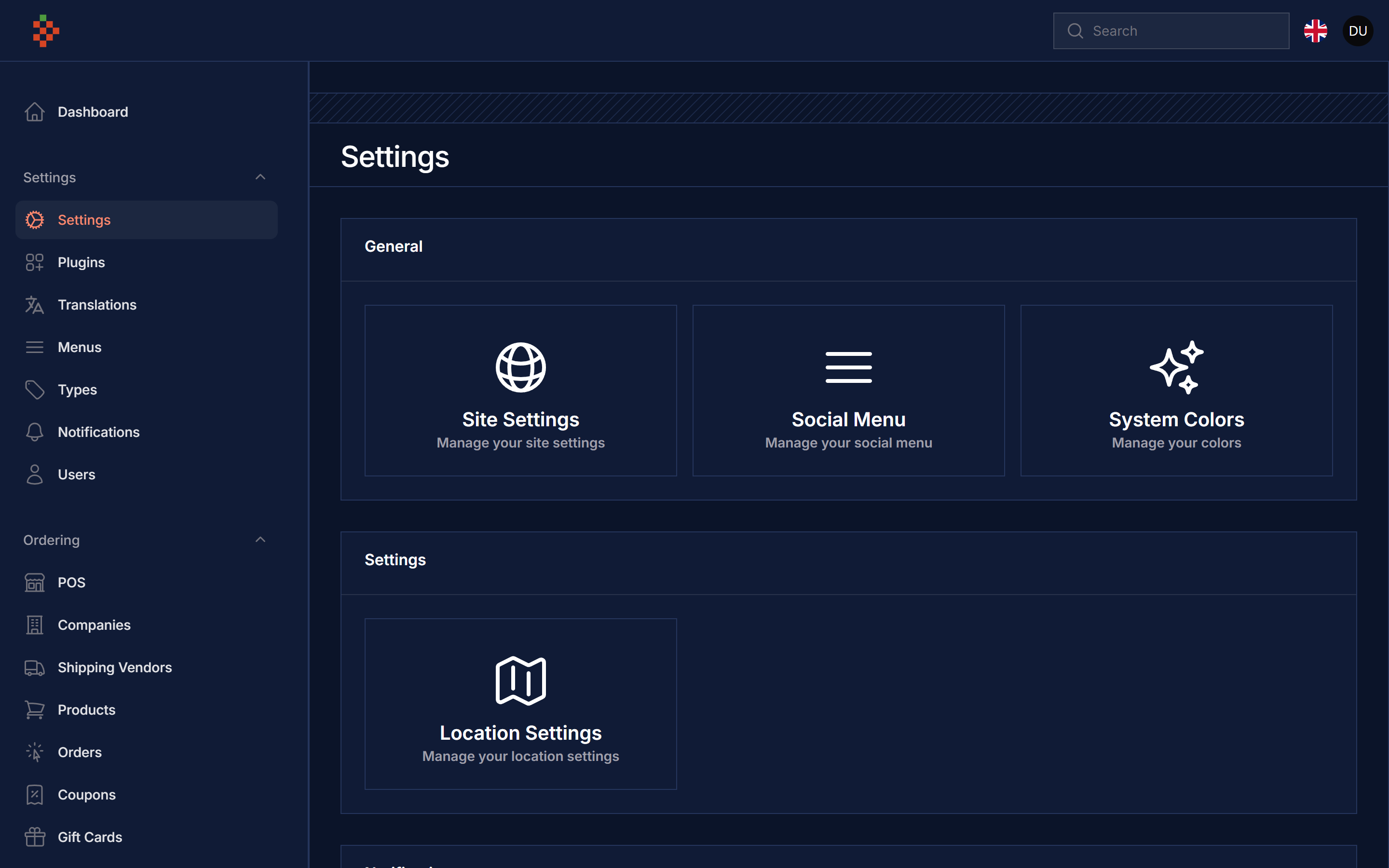Click the checkered app logo
Viewport: 1389px width, 868px height.
pyautogui.click(x=46, y=31)
